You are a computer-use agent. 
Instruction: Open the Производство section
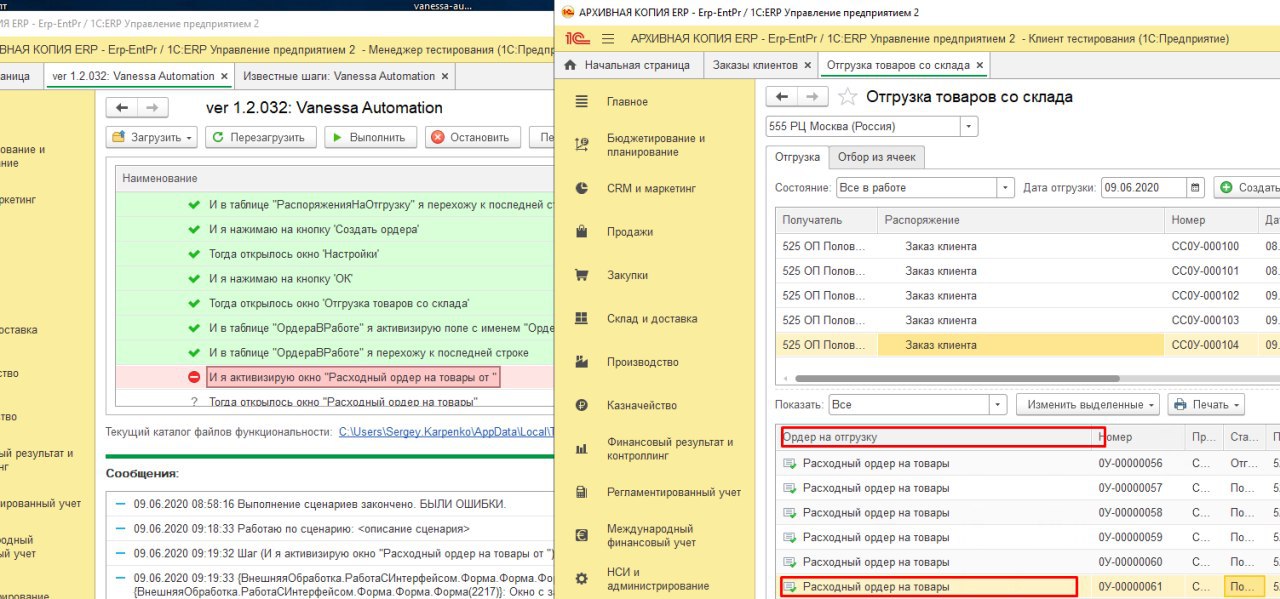(x=642, y=362)
